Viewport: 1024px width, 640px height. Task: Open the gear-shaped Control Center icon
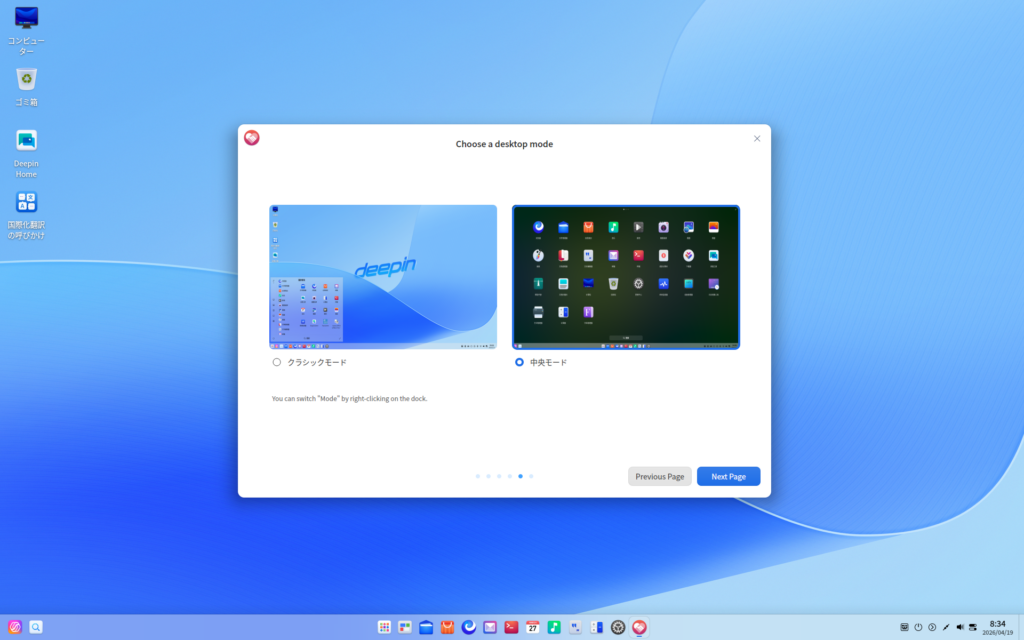point(618,627)
